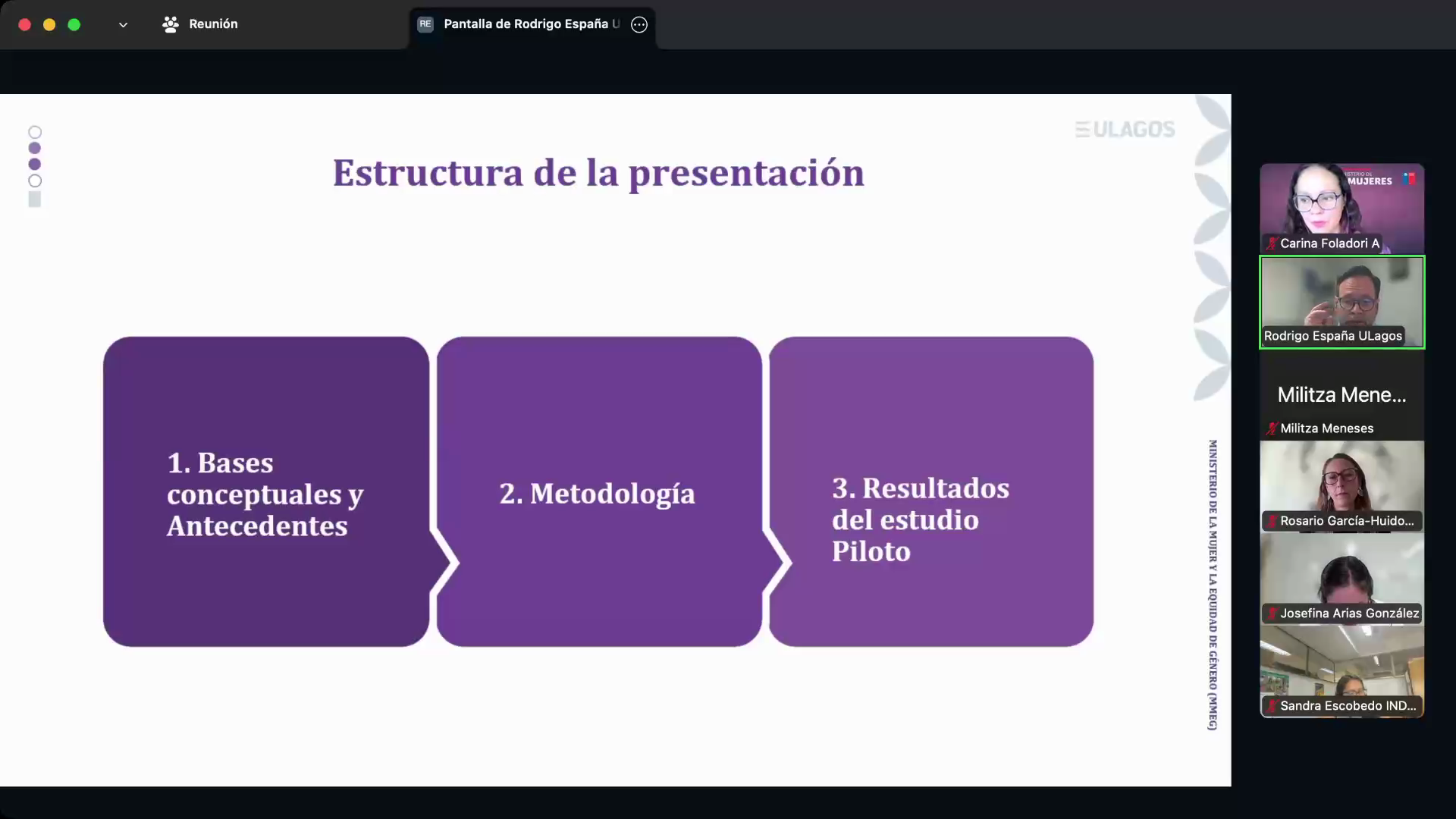Image resolution: width=1456 pixels, height=819 pixels.
Task: Click Resultados del estudio Piloto box
Action: [930, 492]
